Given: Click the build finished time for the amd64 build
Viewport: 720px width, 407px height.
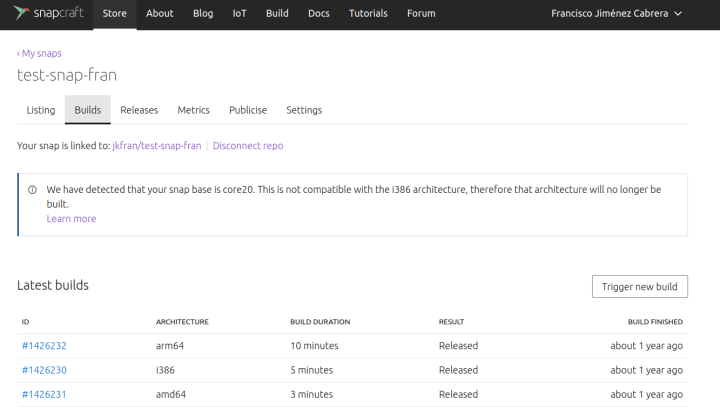Looking at the screenshot, I should click(x=647, y=395).
